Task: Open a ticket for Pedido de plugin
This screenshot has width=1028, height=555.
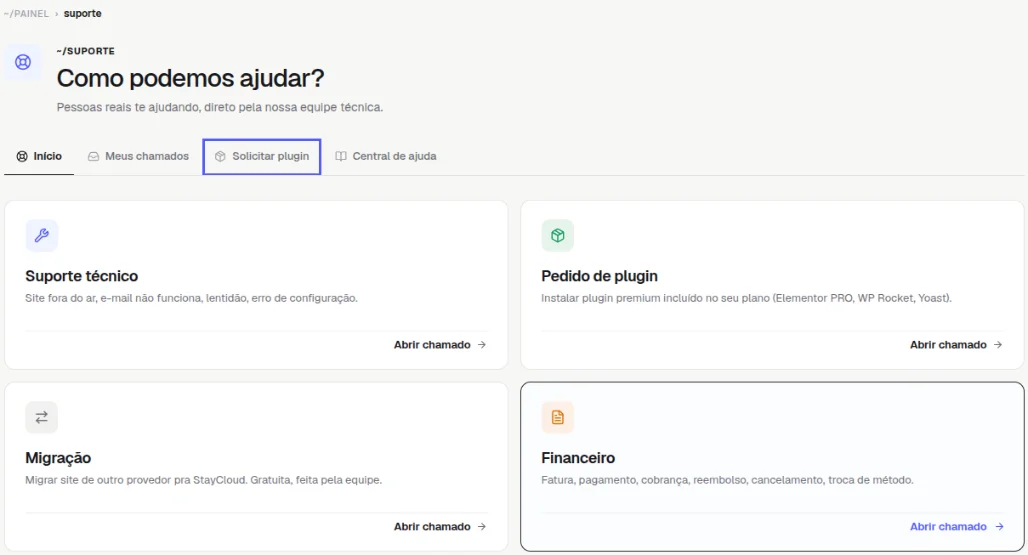Action: [956, 345]
